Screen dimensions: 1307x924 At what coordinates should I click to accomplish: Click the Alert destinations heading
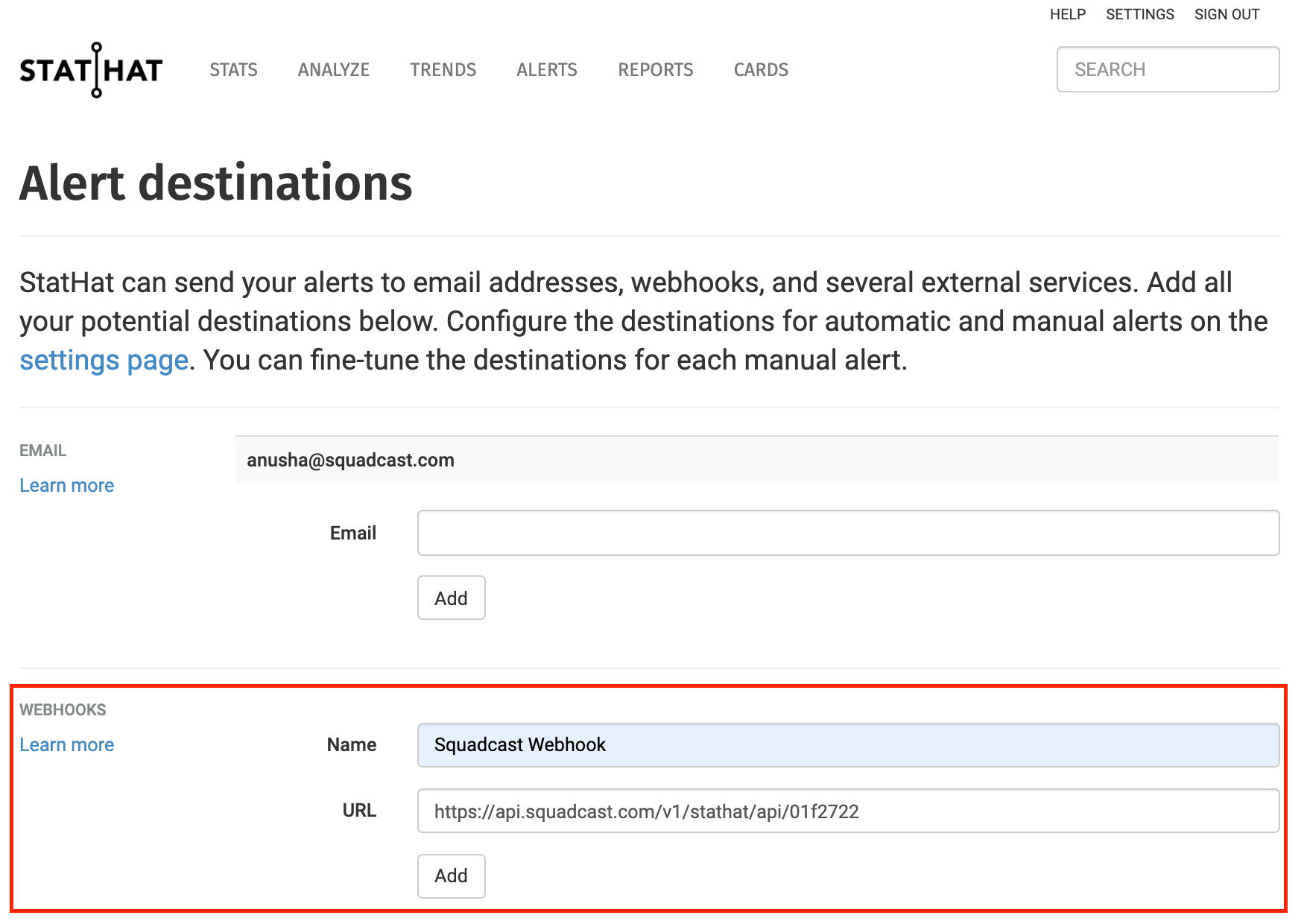pos(216,183)
